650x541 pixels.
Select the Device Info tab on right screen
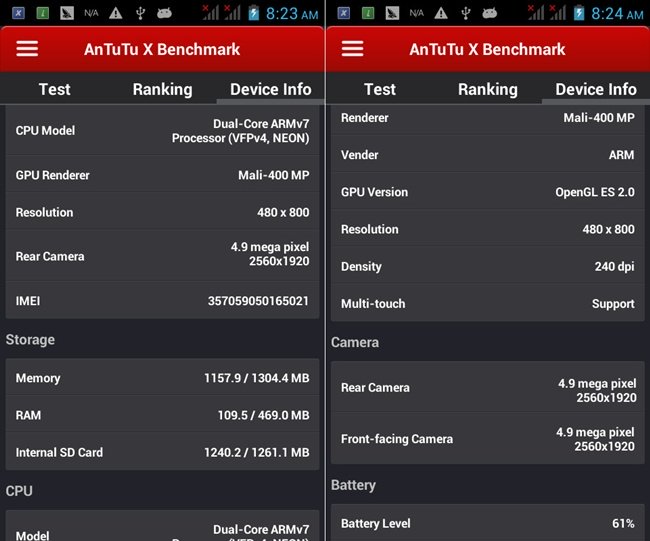596,89
